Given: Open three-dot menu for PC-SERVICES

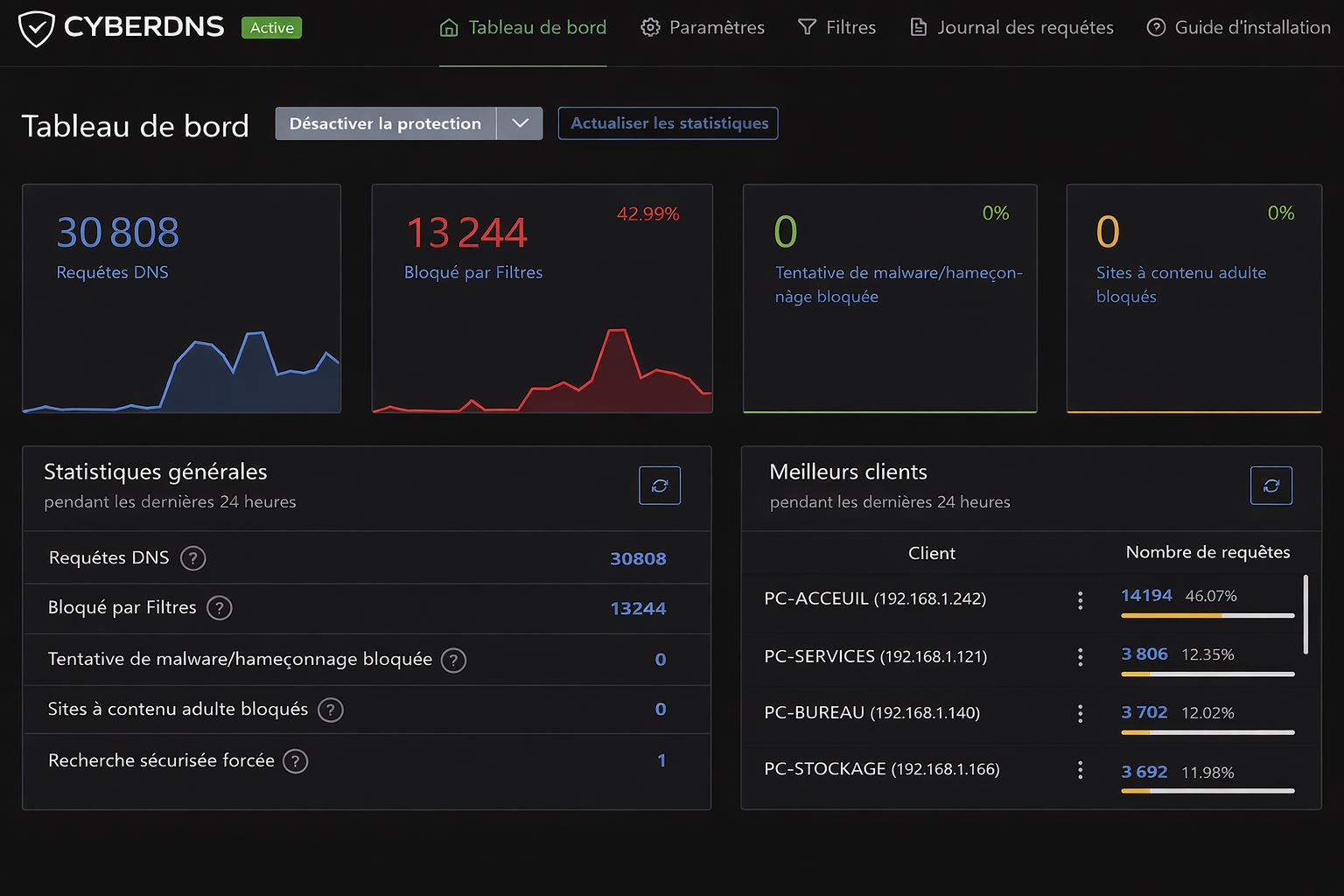Looking at the screenshot, I should pos(1080,656).
